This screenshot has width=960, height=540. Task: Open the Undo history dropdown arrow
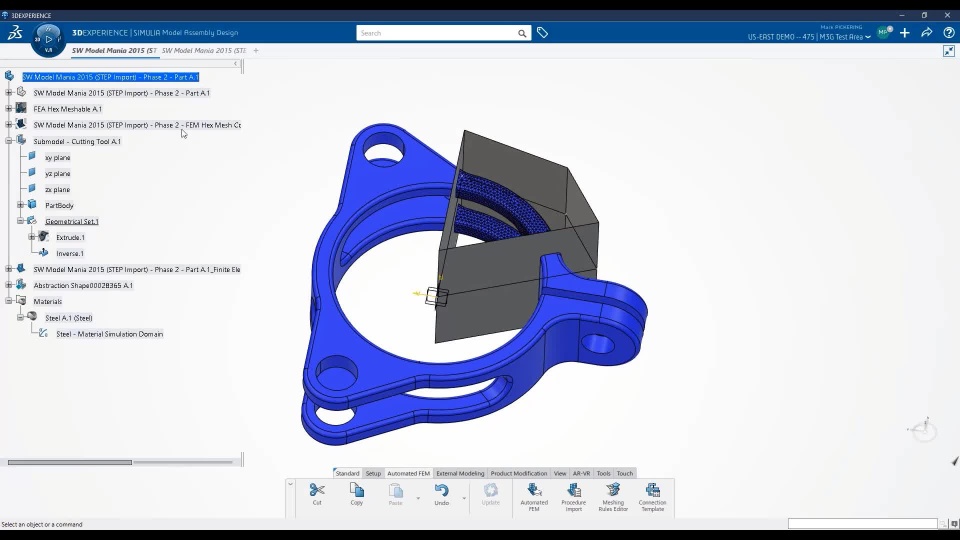[464, 498]
